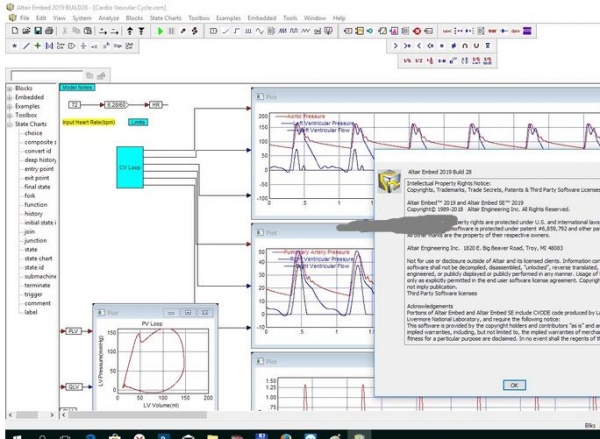600x439 pixels.
Task: Select the QLV variable block
Action: tap(73, 387)
